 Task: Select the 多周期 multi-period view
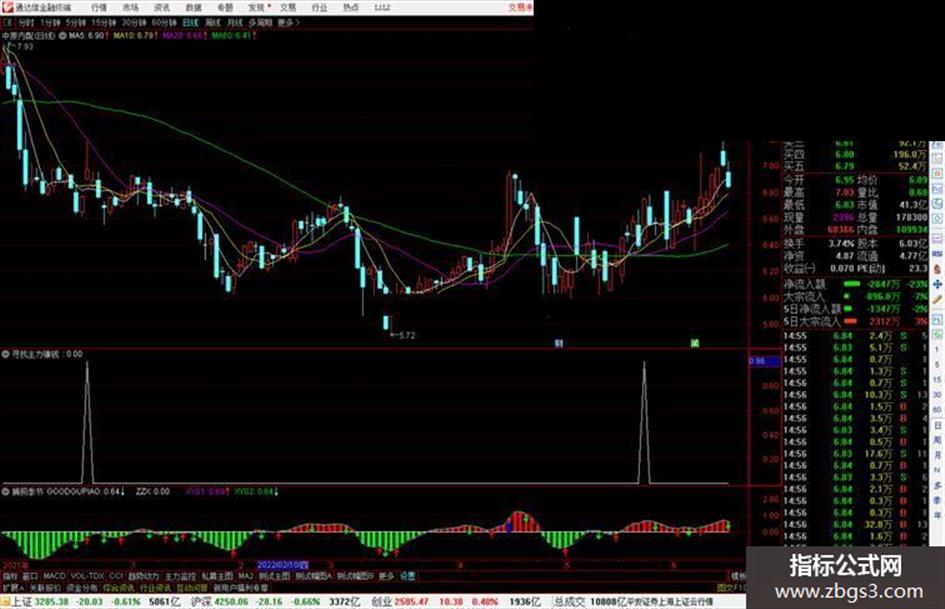pos(260,22)
